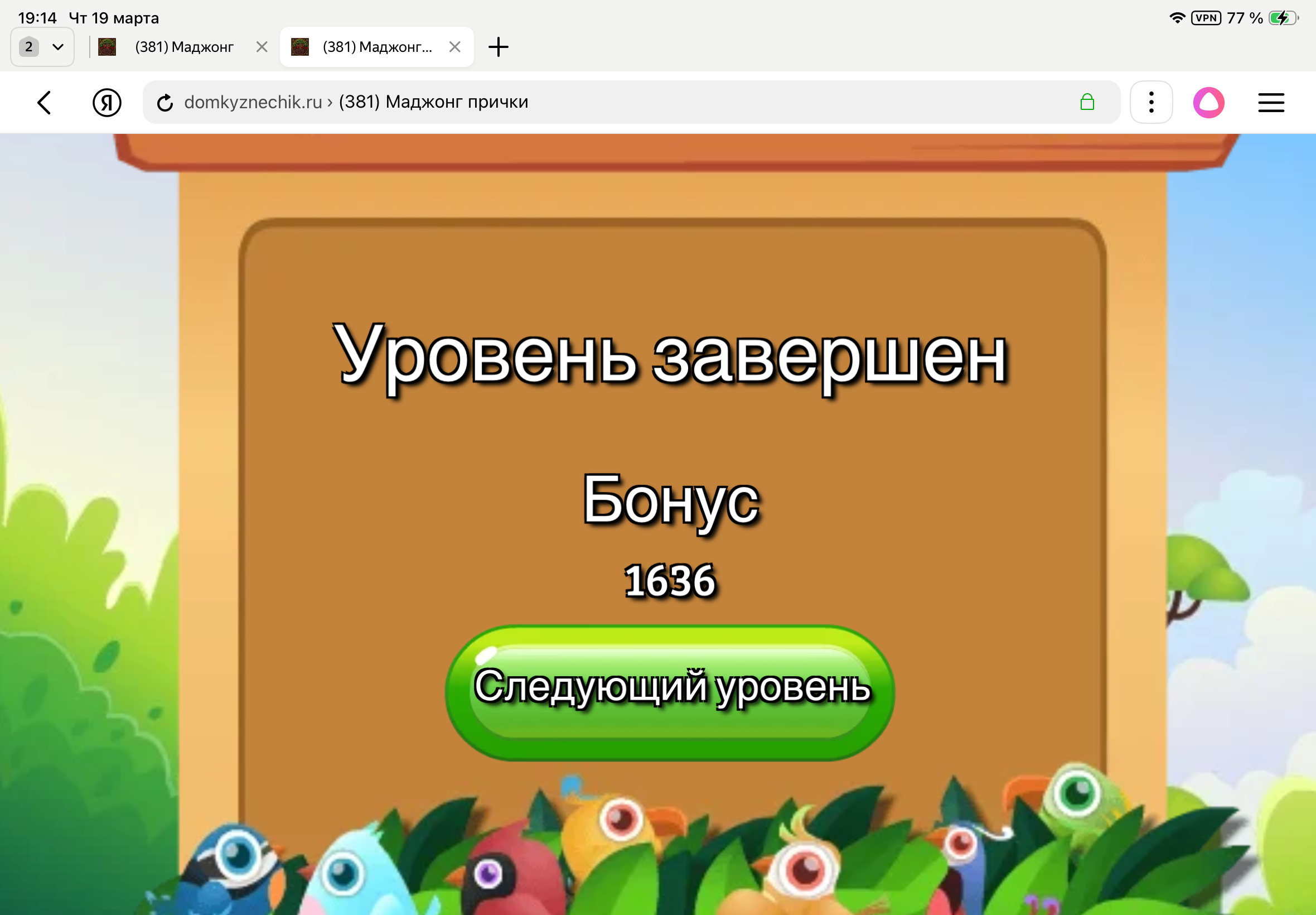Screen dimensions: 1316x915
Task: Launch the Alice assistant pink icon
Action: (1208, 103)
